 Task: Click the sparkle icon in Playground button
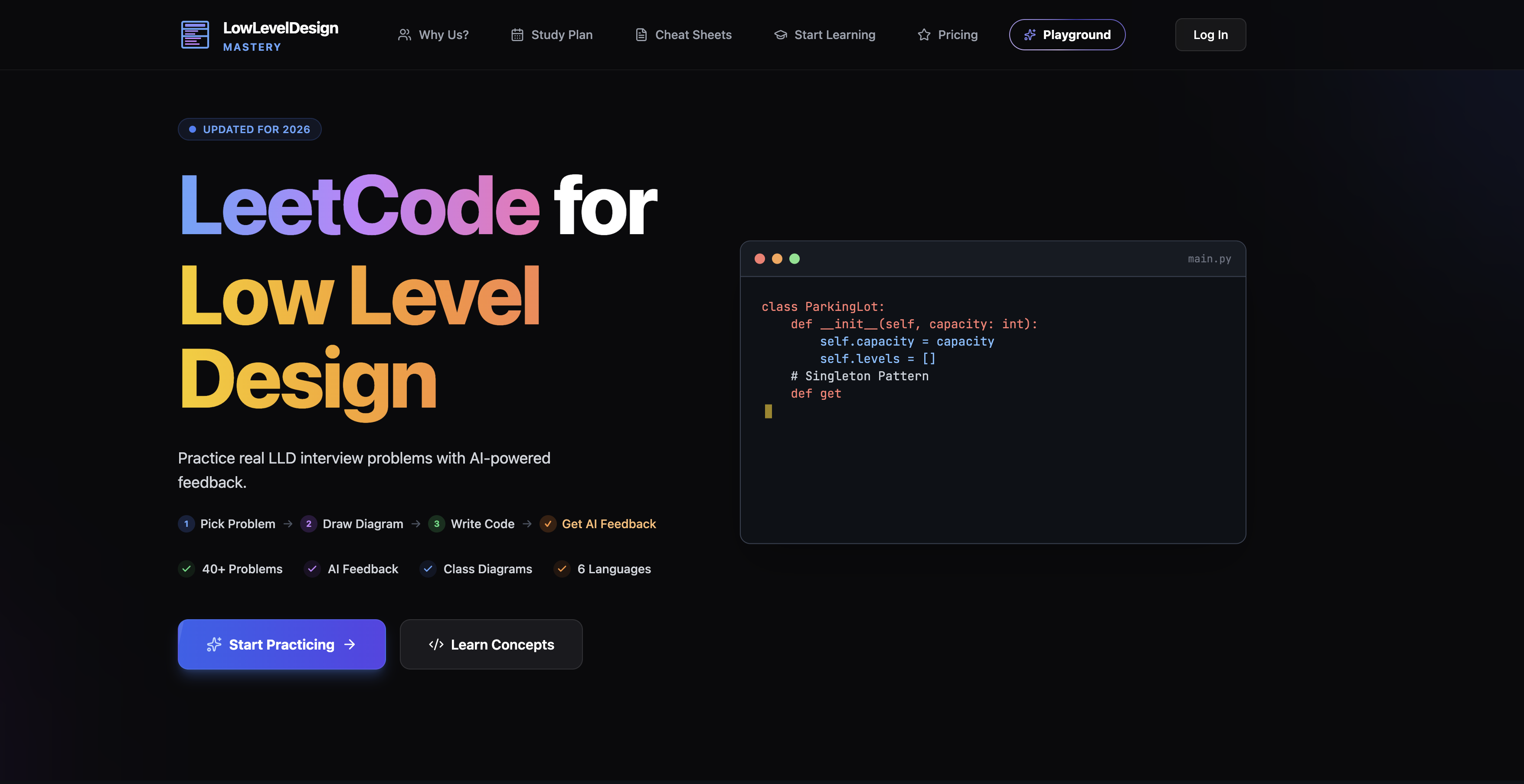pyautogui.click(x=1030, y=35)
